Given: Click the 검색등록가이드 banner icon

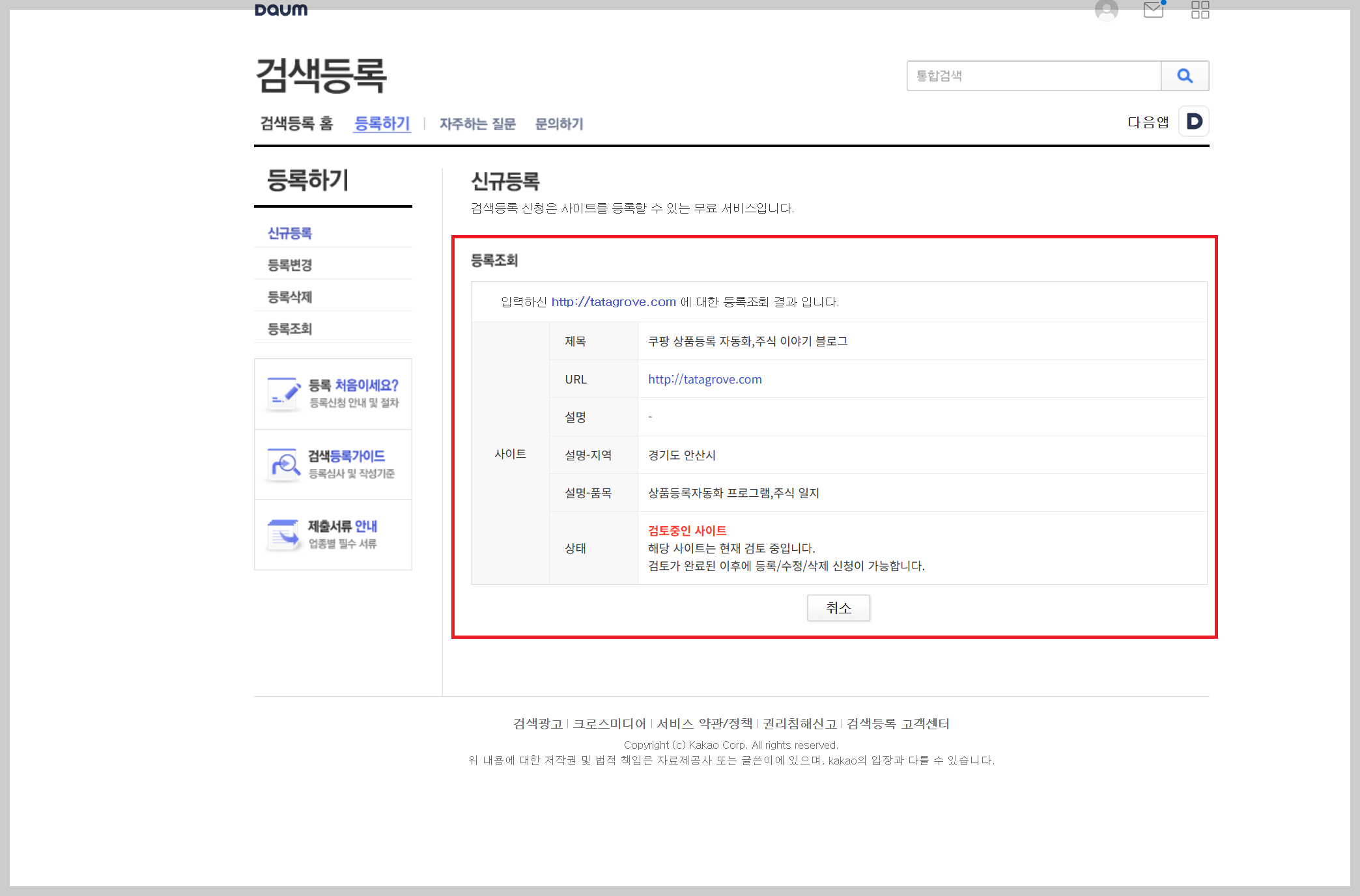Looking at the screenshot, I should 284,464.
